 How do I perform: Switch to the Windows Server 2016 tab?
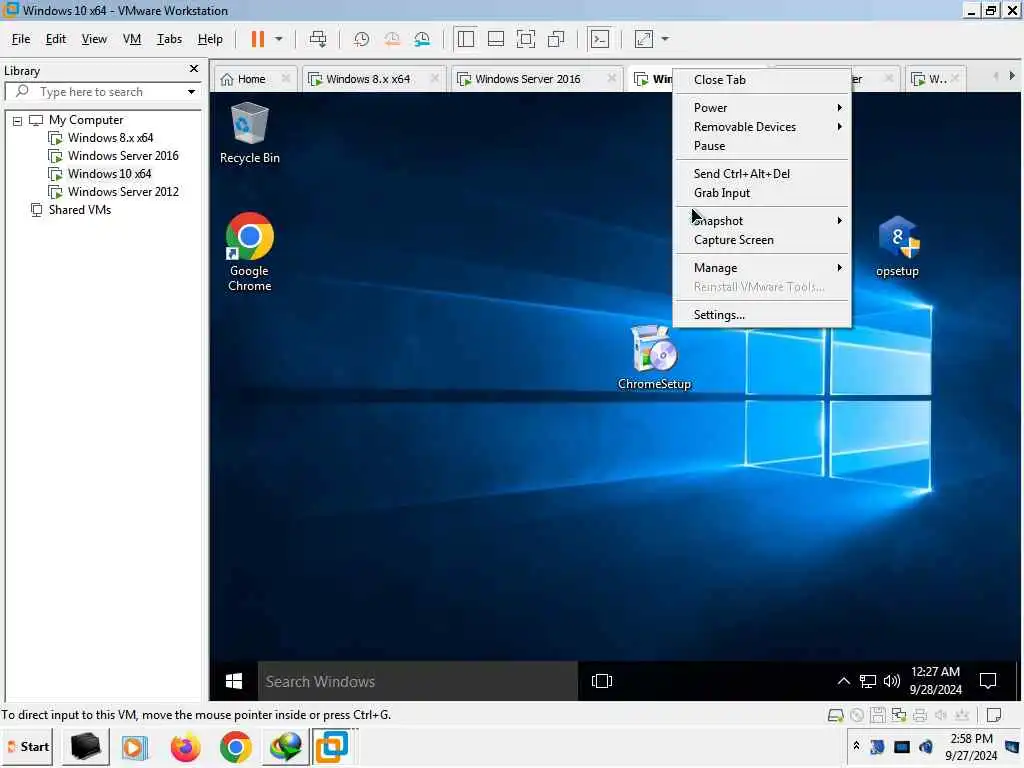[528, 79]
